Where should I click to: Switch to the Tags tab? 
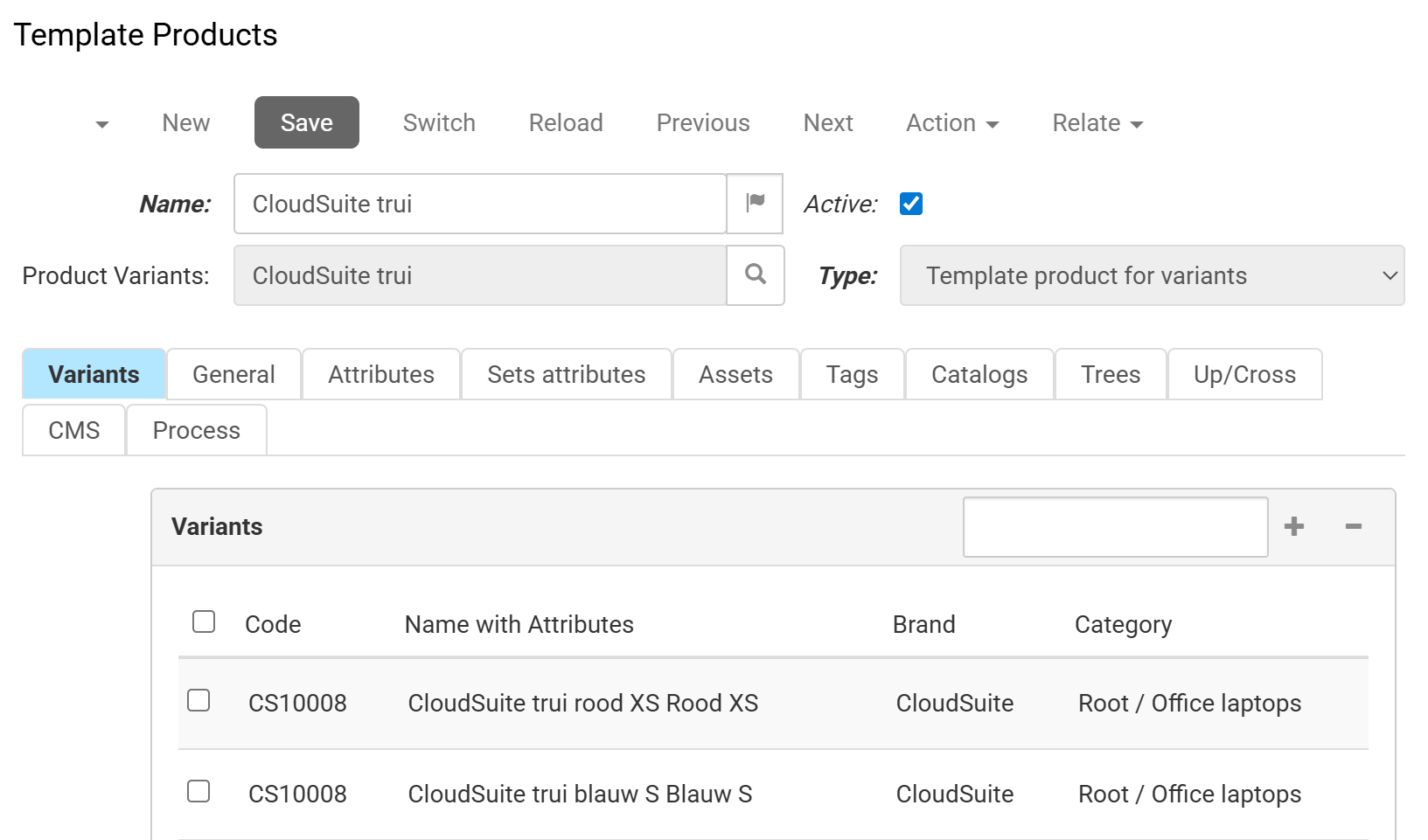[853, 374]
